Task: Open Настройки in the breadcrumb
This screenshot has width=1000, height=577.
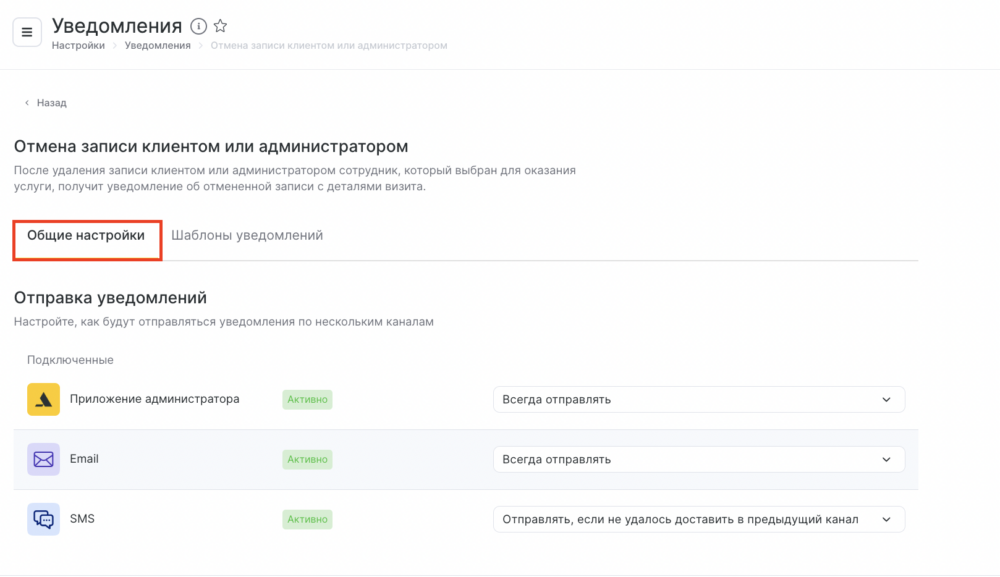Action: (78, 46)
